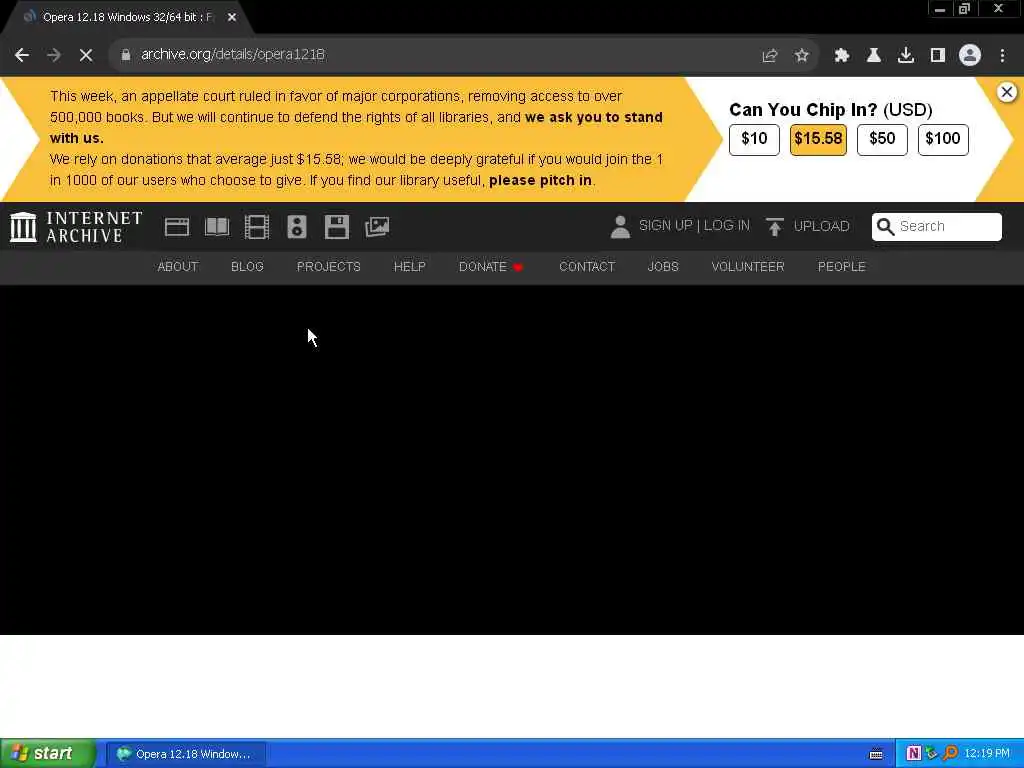Image resolution: width=1024 pixels, height=768 pixels.
Task: Open the Images icon
Action: click(377, 227)
